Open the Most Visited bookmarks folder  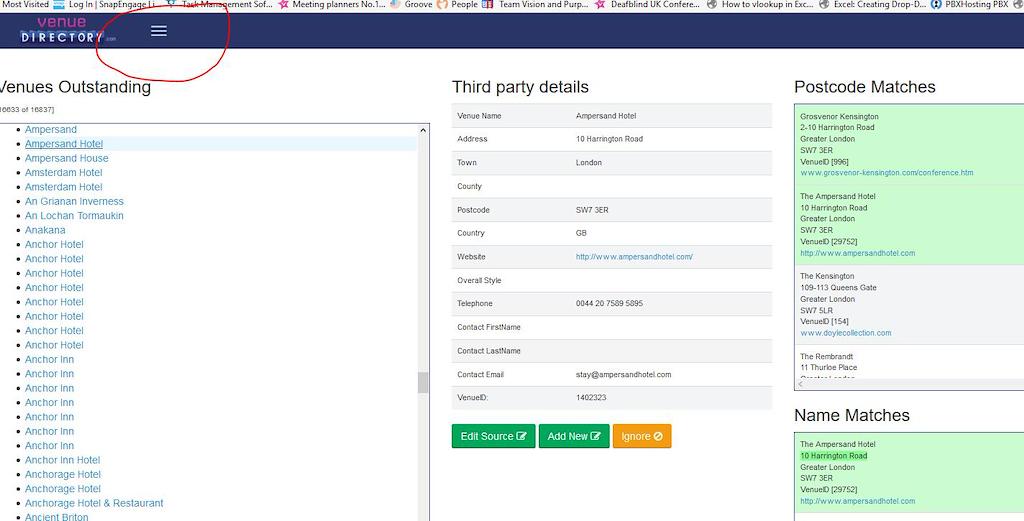tap(25, 4)
